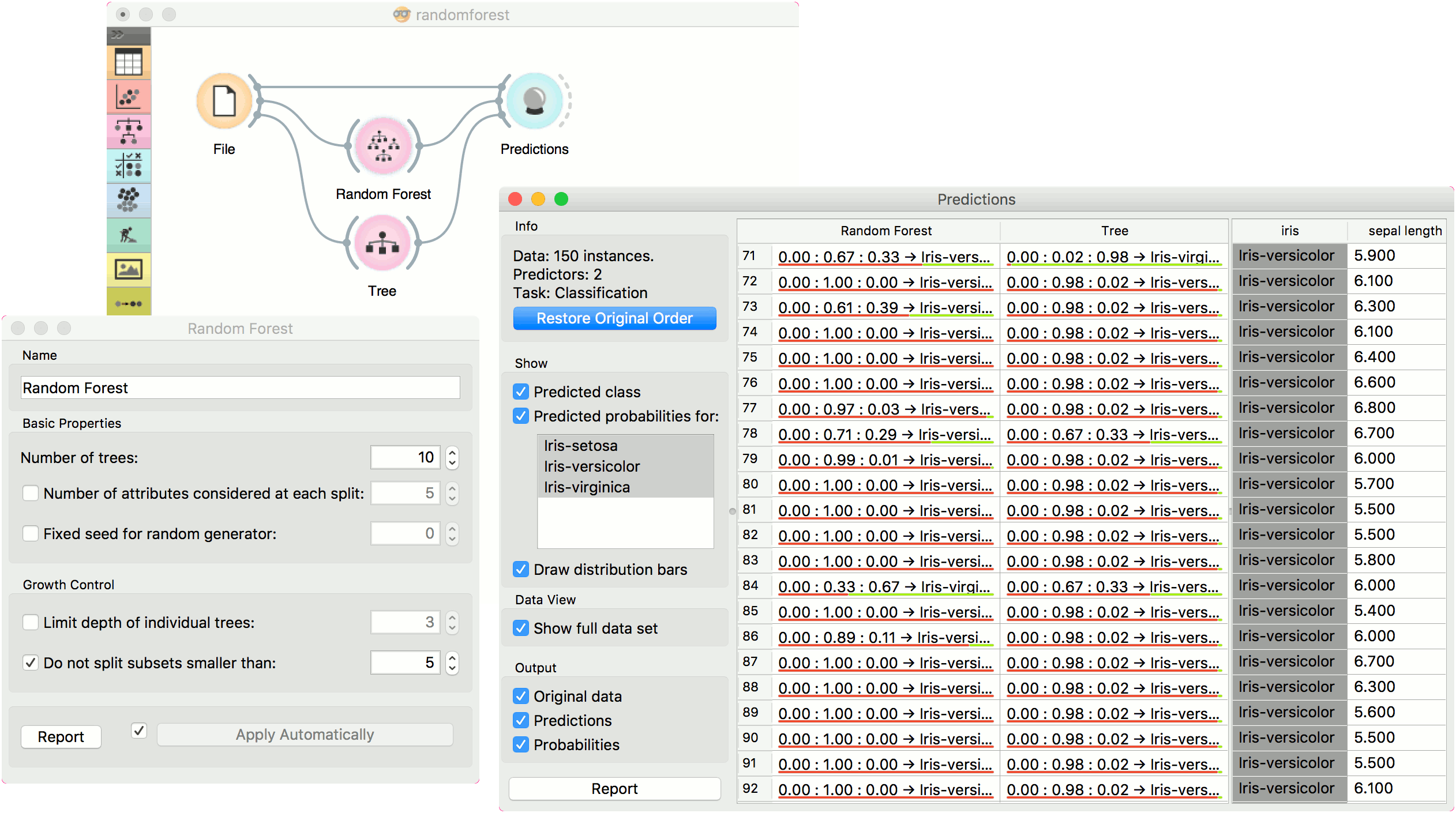
Task: Enable Limit depth of individual trees
Action: click(31, 622)
